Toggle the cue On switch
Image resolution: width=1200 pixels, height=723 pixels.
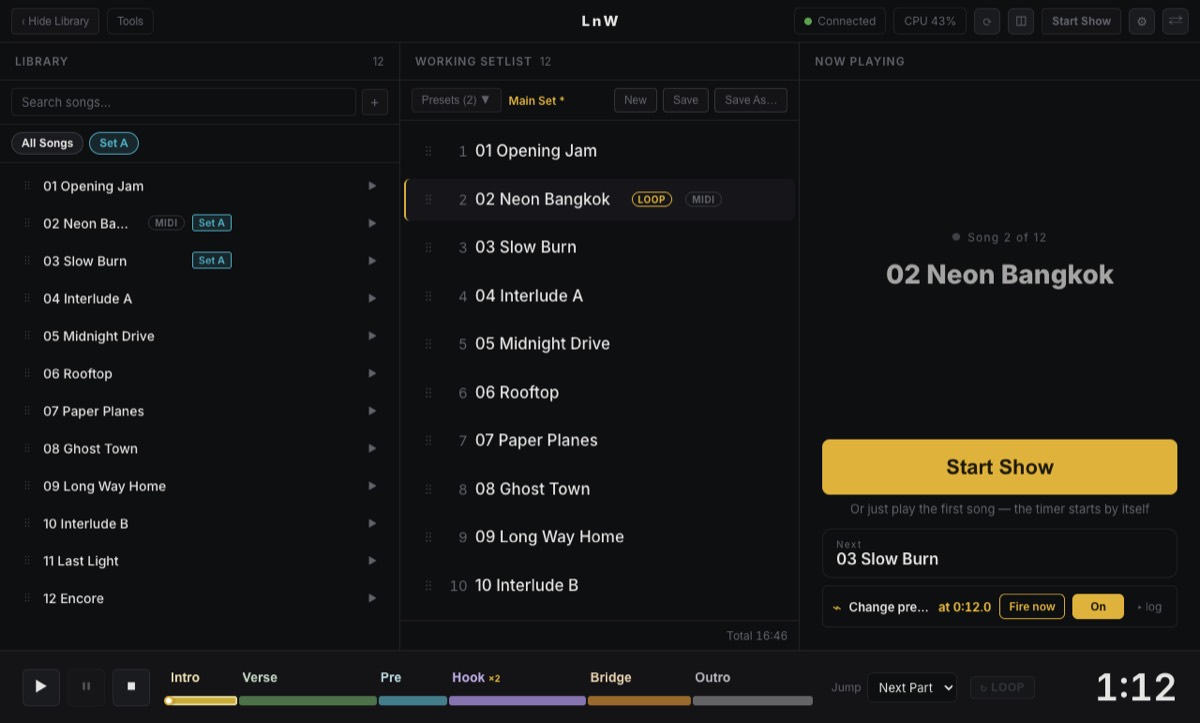tap(1098, 606)
